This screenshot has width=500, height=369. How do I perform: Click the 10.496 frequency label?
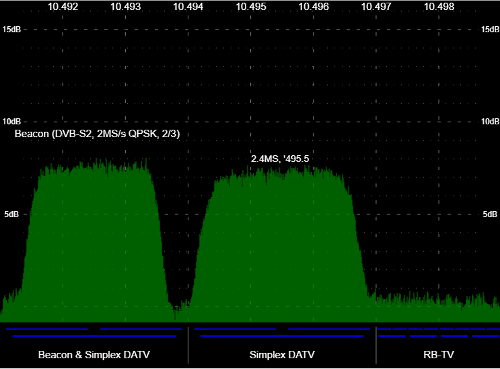(x=314, y=6)
